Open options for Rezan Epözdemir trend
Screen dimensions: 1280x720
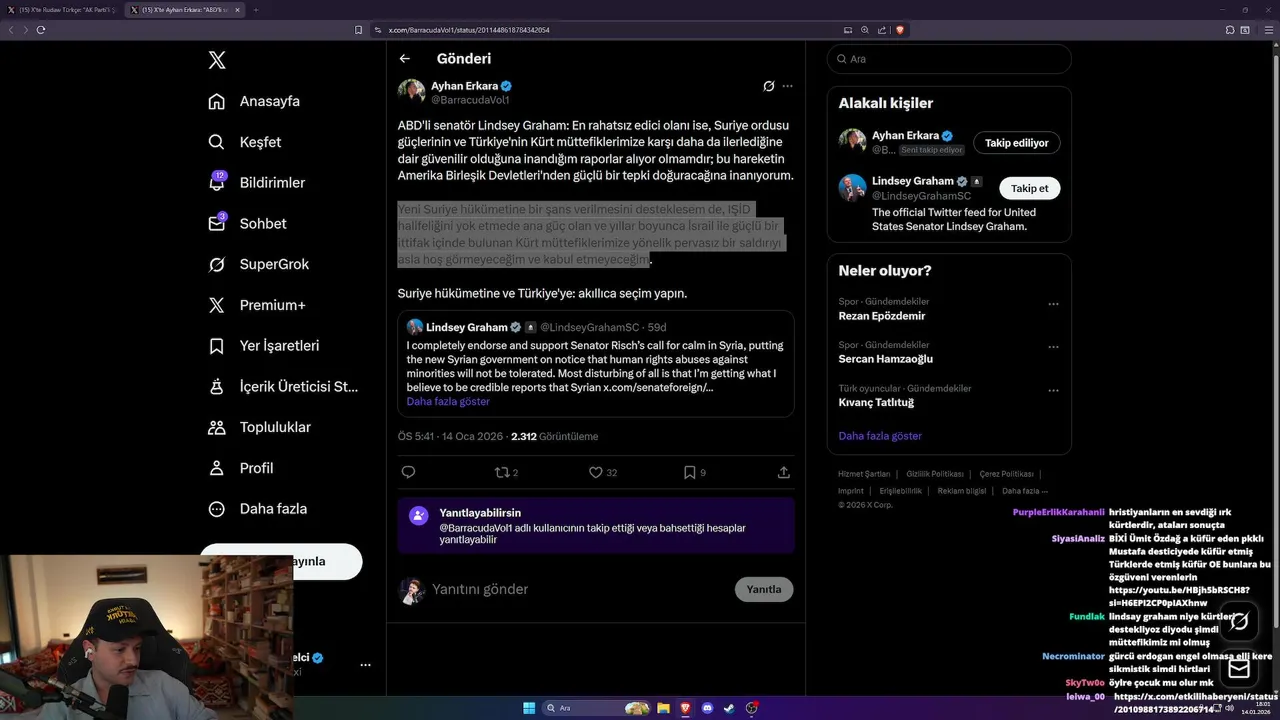1053,304
